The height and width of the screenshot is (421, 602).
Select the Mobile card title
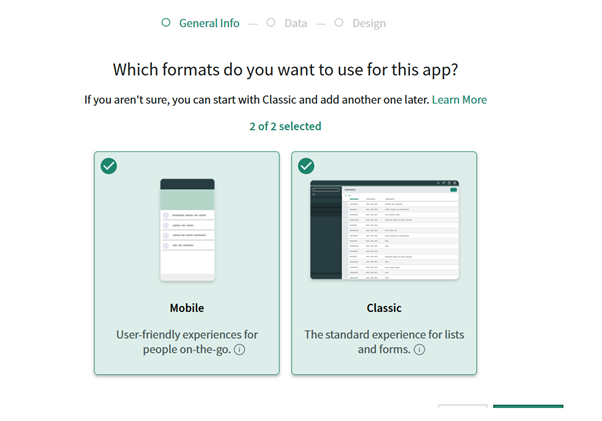point(187,308)
